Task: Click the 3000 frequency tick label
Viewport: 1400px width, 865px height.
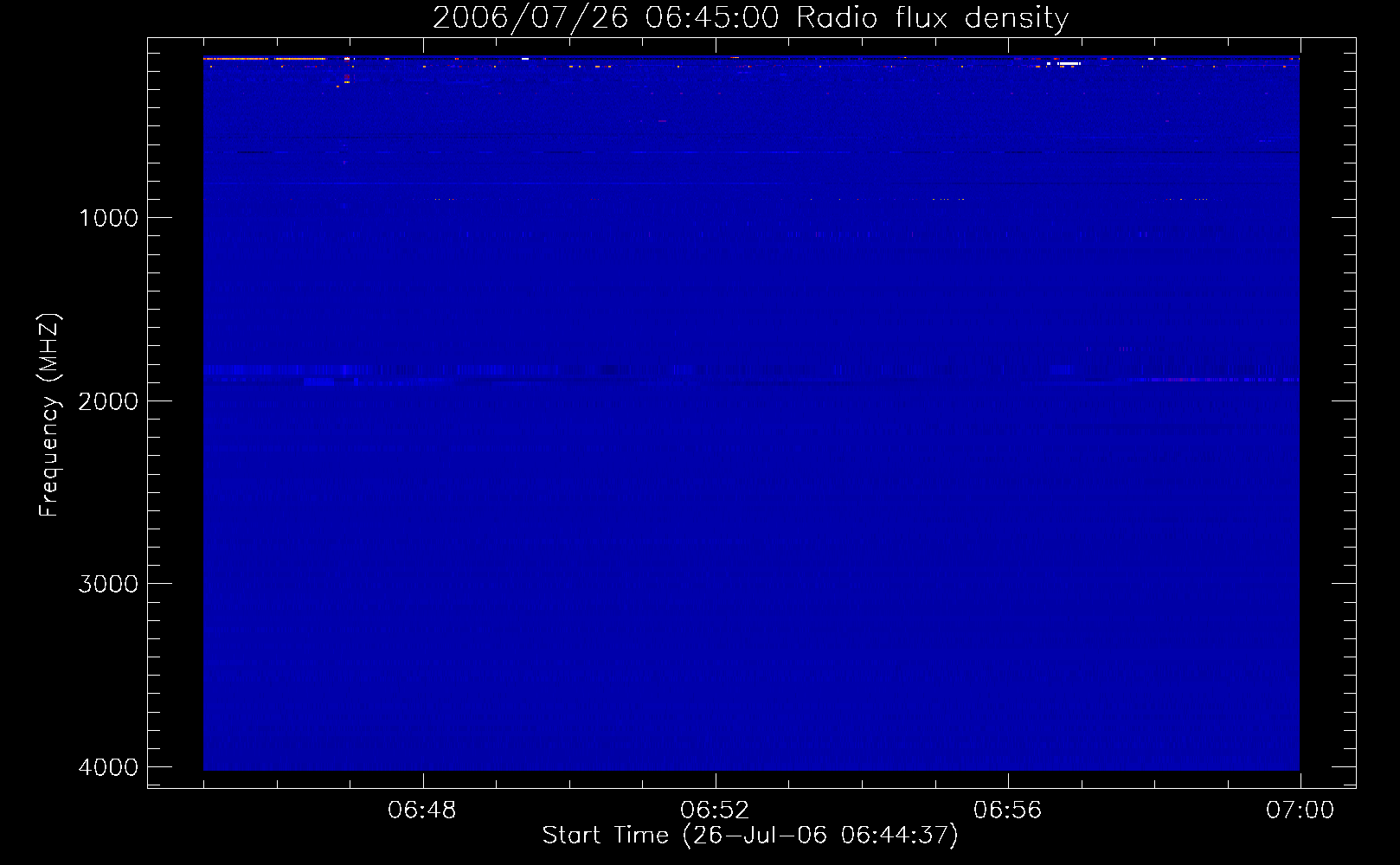Action: tap(108, 584)
